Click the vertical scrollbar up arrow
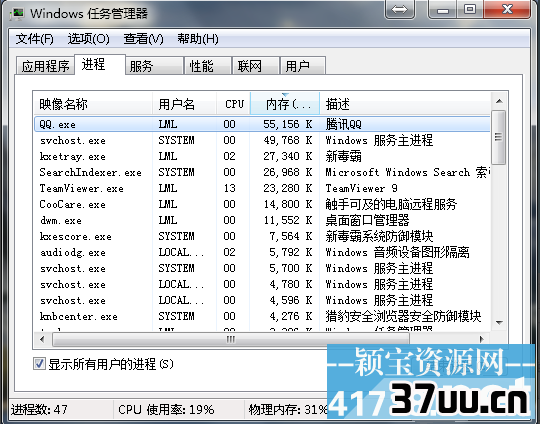This screenshot has width=540, height=424. (x=499, y=101)
